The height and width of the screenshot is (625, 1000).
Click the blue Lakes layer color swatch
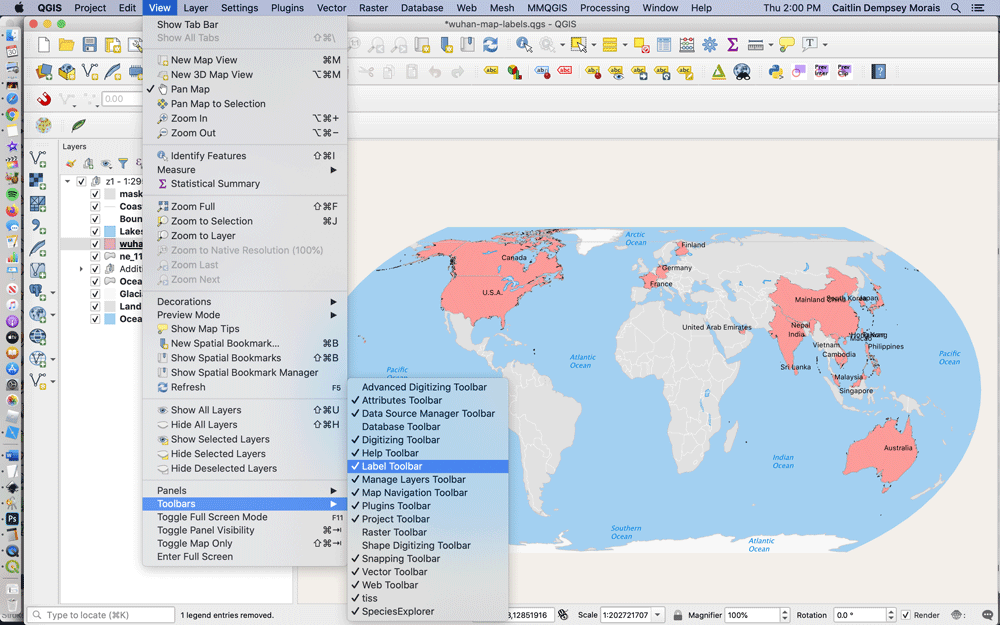pos(110,232)
